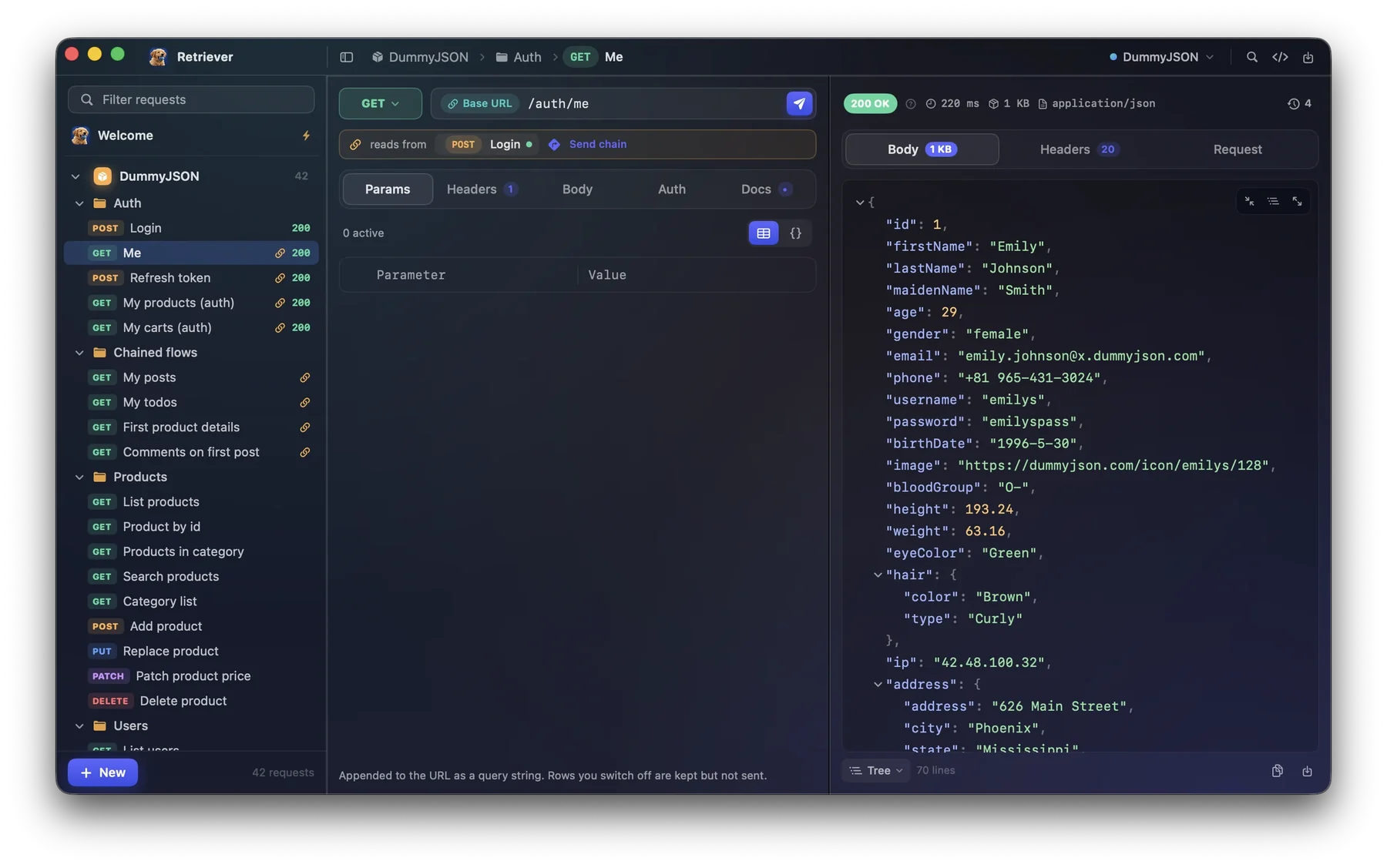This screenshot has height=868, width=1387.
Task: Open the Refresh token request
Action: [191, 278]
